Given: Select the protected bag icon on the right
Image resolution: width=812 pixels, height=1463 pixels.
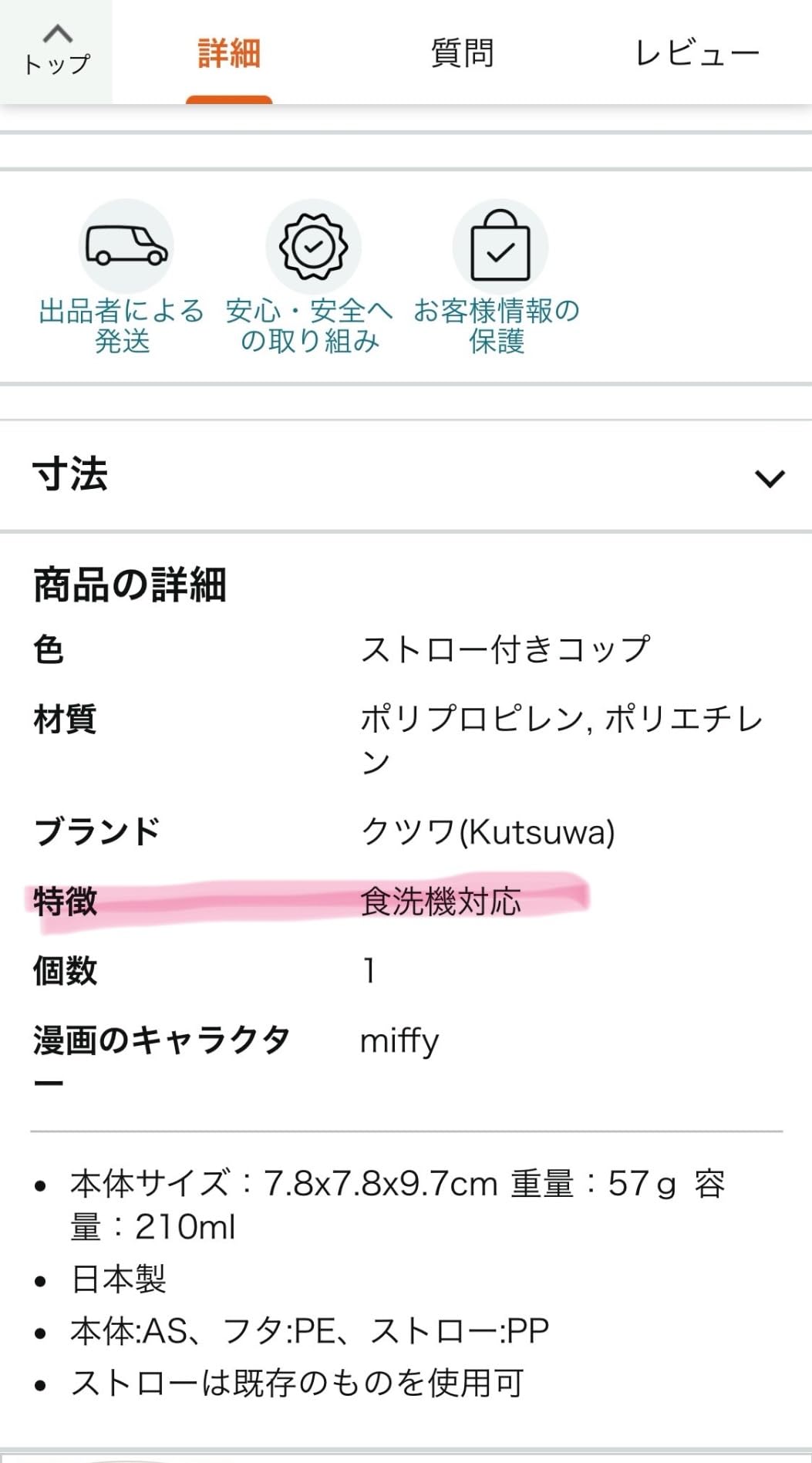Looking at the screenshot, I should [501, 245].
